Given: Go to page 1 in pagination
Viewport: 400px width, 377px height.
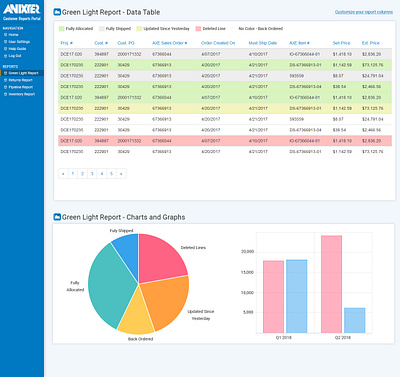Looking at the screenshot, I should (73, 174).
